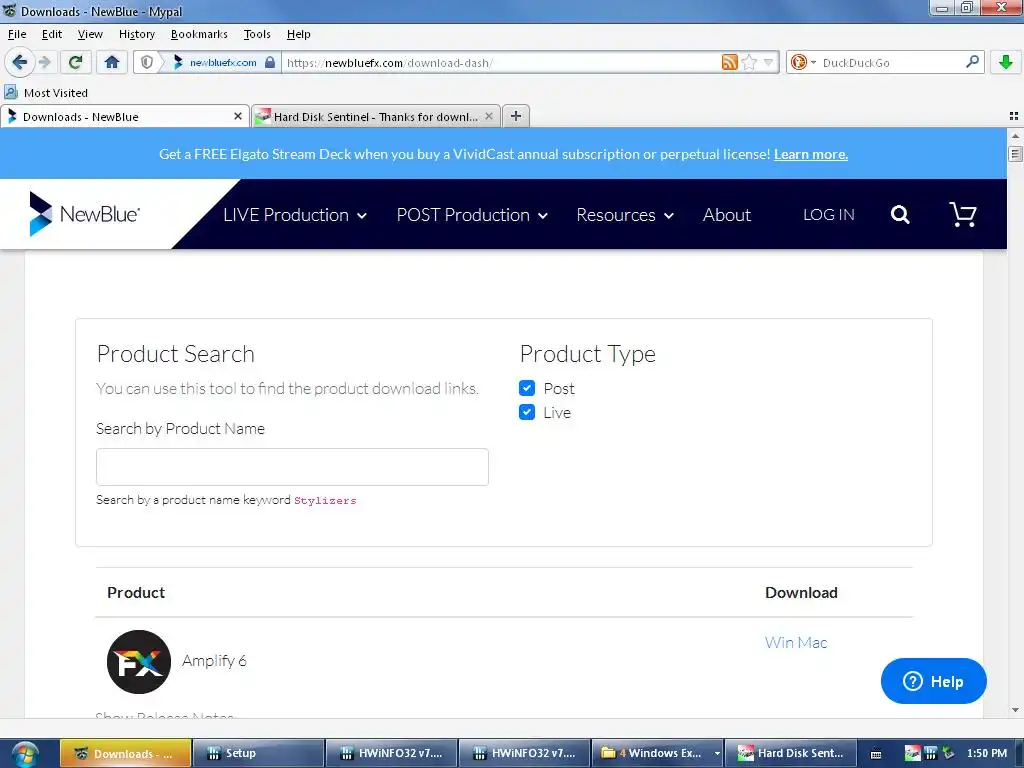This screenshot has width=1024, height=768.
Task: Open a new tab with plus button
Action: tap(516, 116)
